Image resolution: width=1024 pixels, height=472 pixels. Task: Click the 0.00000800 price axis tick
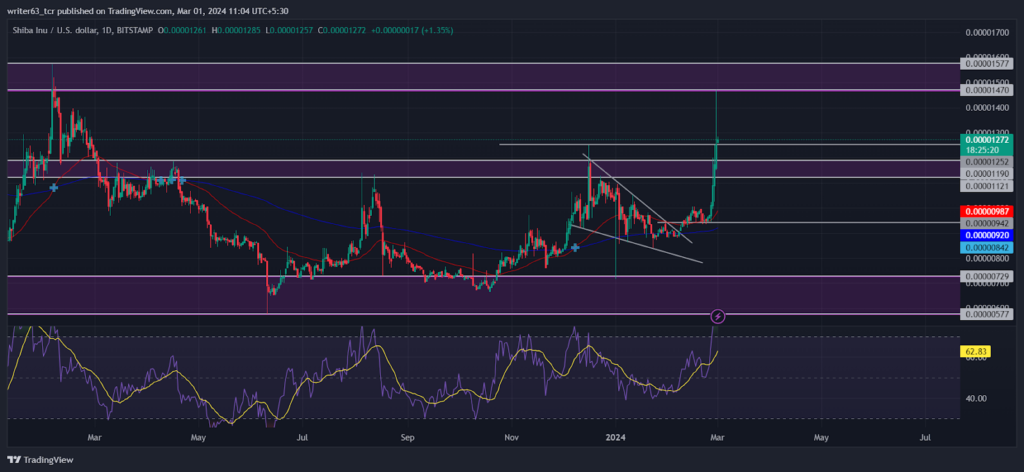[x=985, y=259]
